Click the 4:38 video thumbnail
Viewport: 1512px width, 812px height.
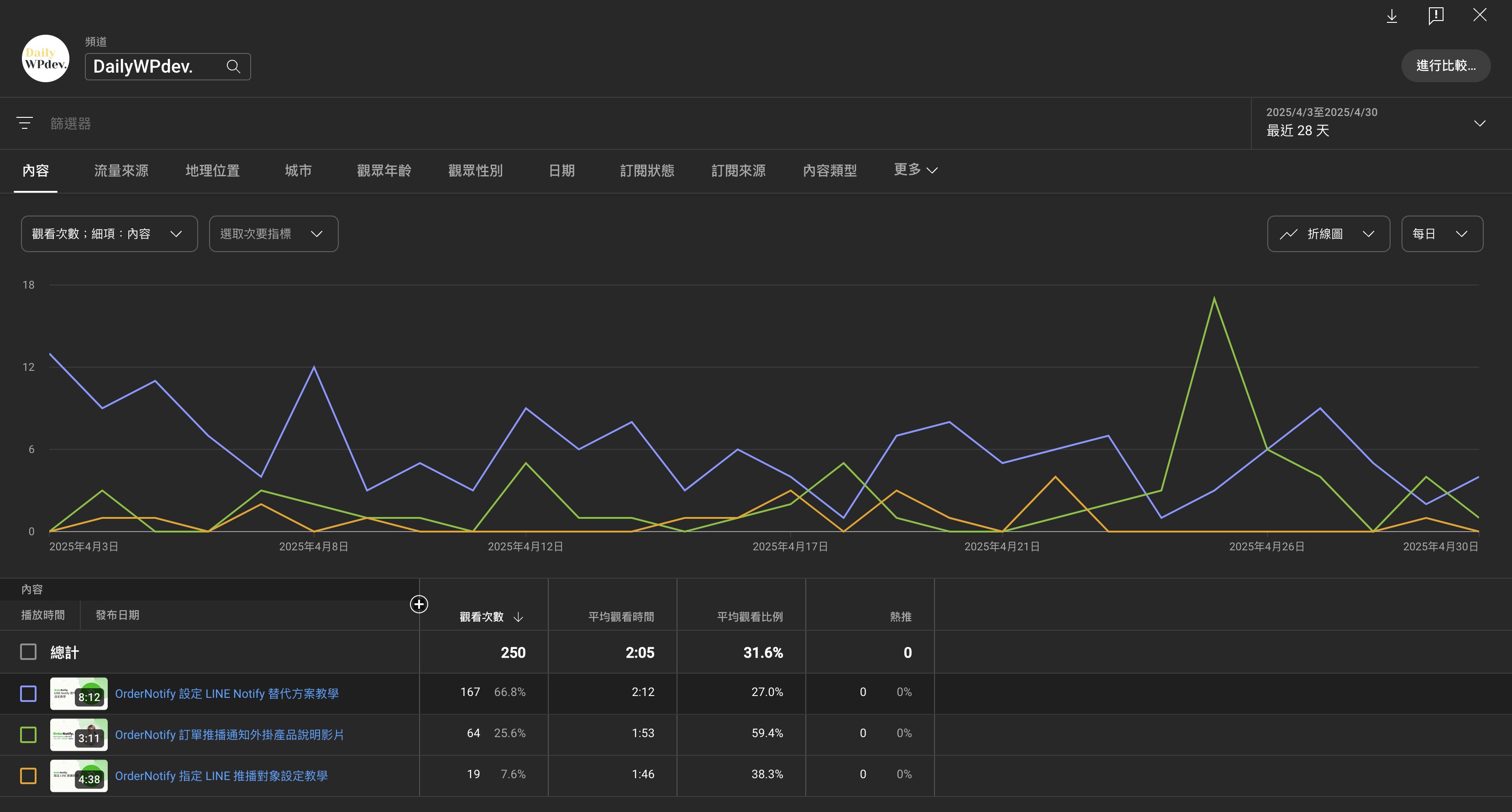coord(79,775)
